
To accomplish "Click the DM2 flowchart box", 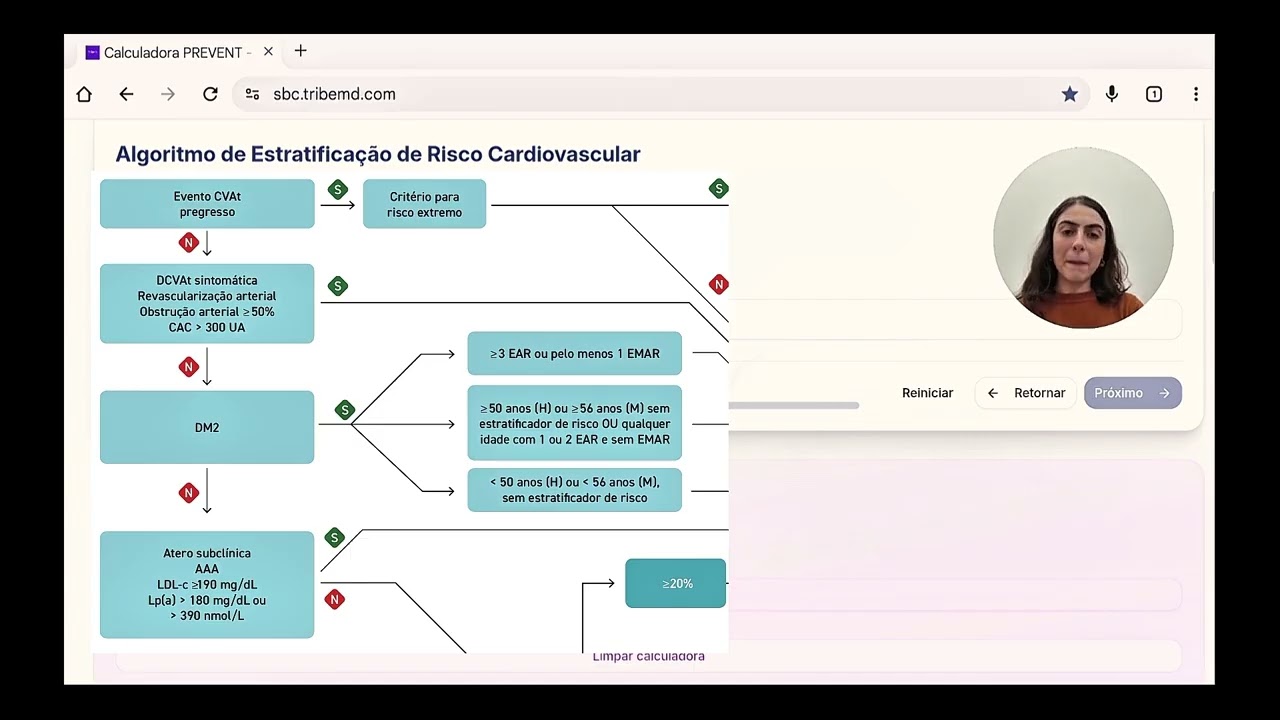I will pyautogui.click(x=207, y=427).
